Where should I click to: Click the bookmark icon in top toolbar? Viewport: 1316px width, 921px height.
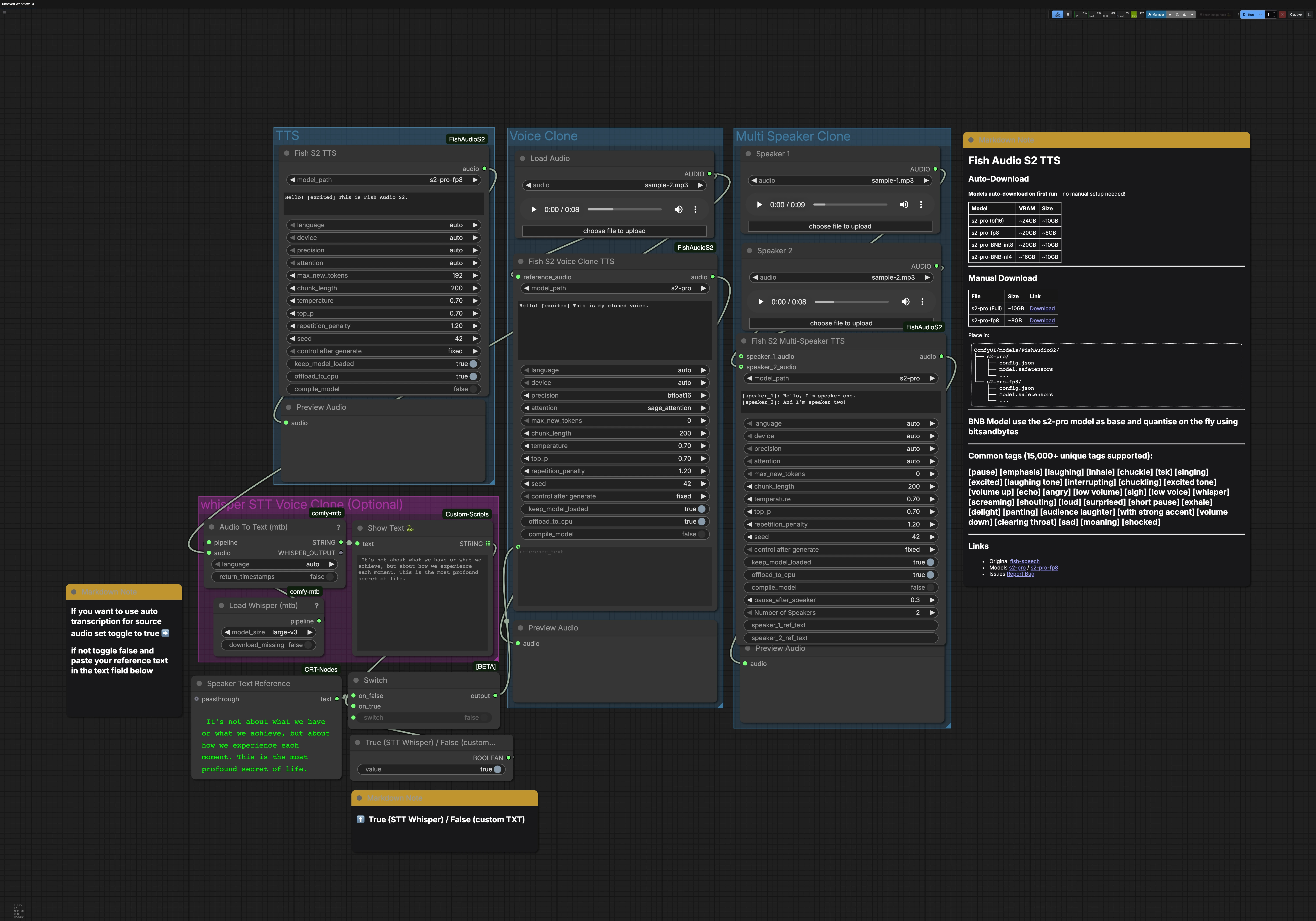pos(1068,14)
